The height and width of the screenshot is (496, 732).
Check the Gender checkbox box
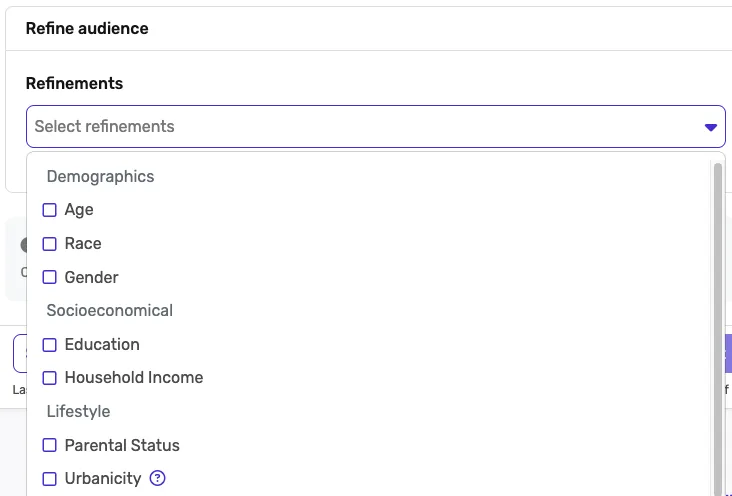click(x=50, y=277)
